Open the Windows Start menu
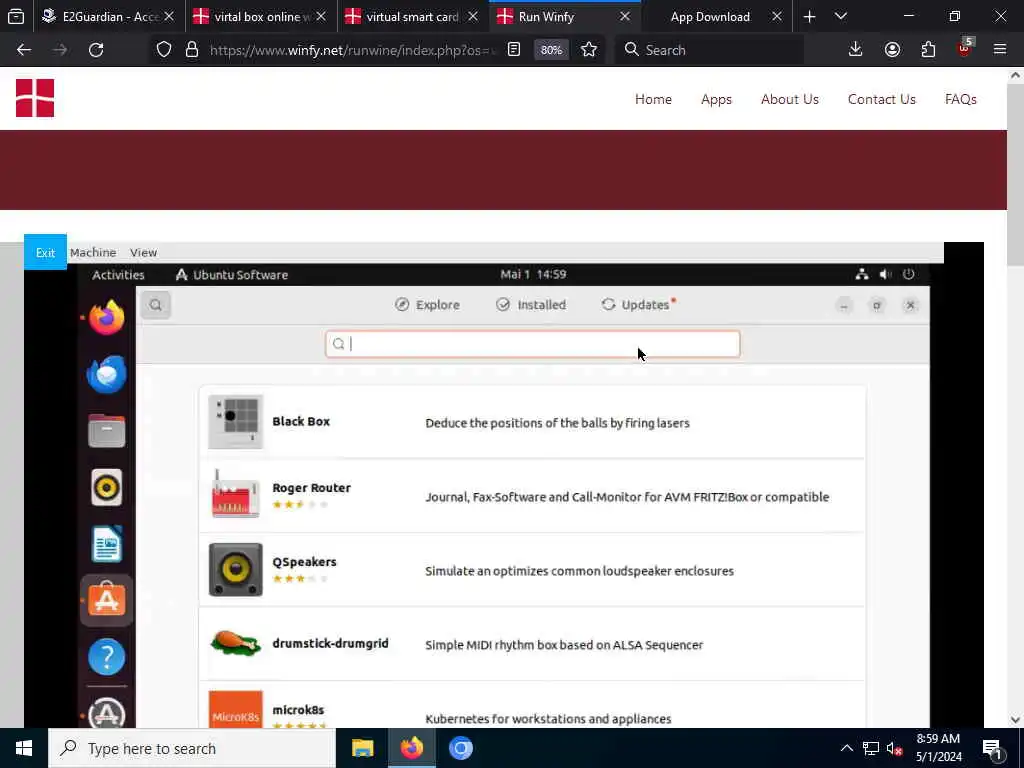 [24, 748]
